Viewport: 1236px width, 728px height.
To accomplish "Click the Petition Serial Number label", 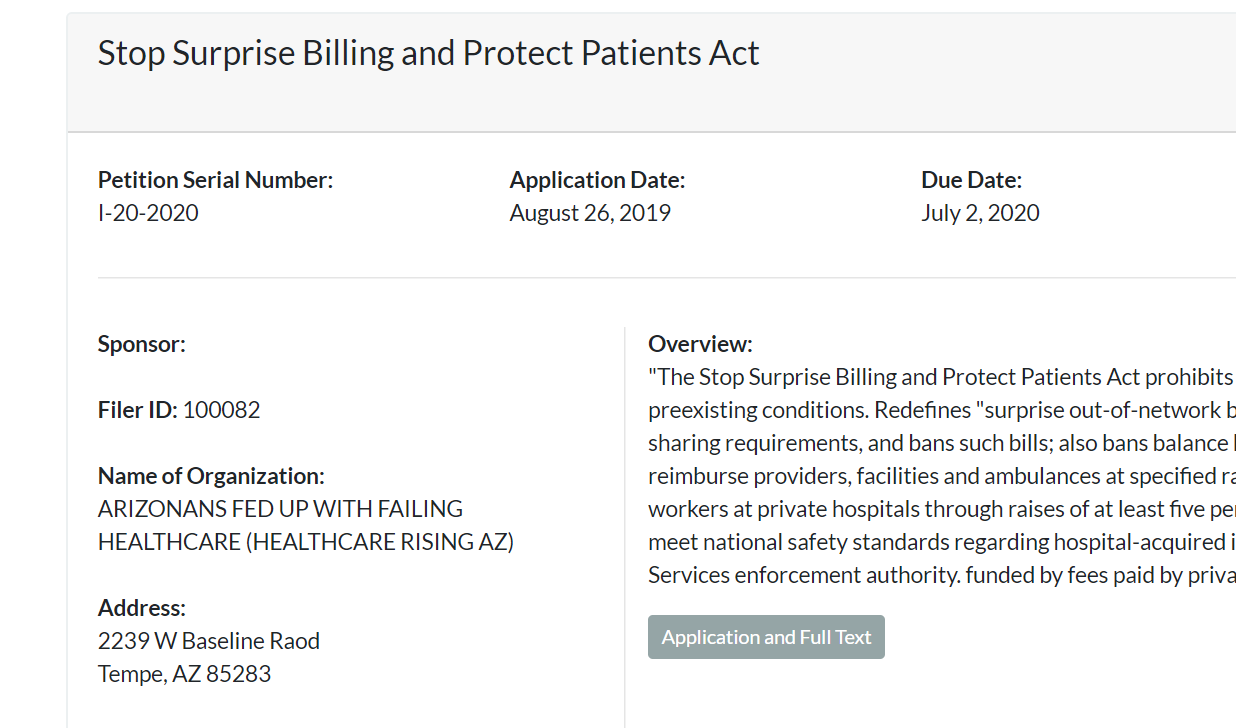I will [215, 180].
